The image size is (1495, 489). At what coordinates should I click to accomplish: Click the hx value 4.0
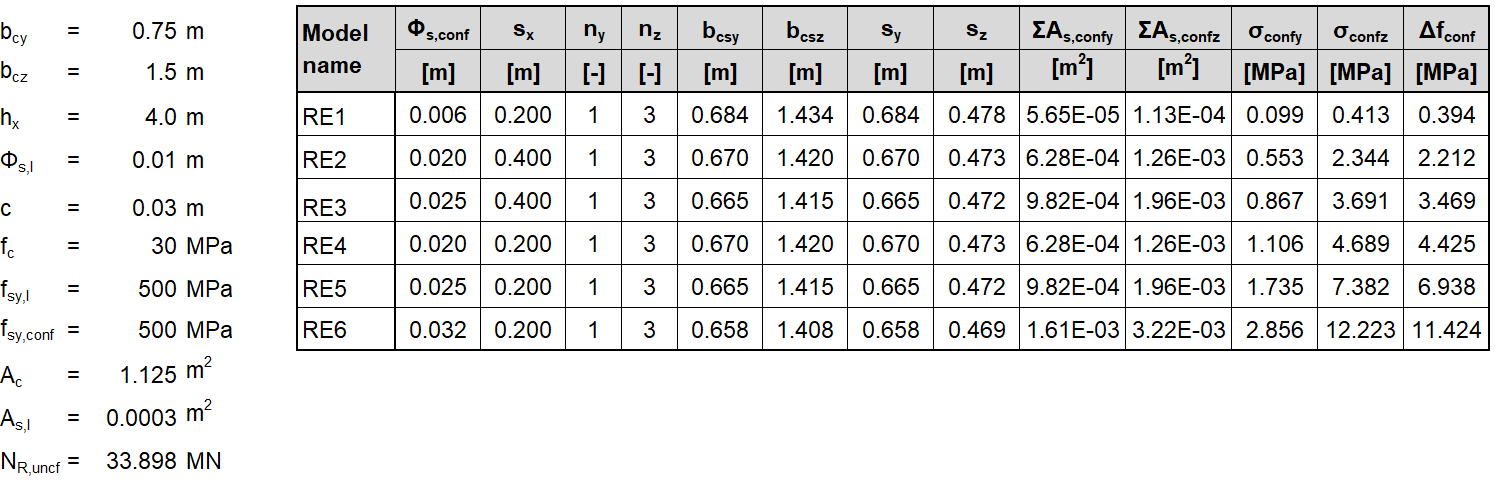tap(161, 117)
